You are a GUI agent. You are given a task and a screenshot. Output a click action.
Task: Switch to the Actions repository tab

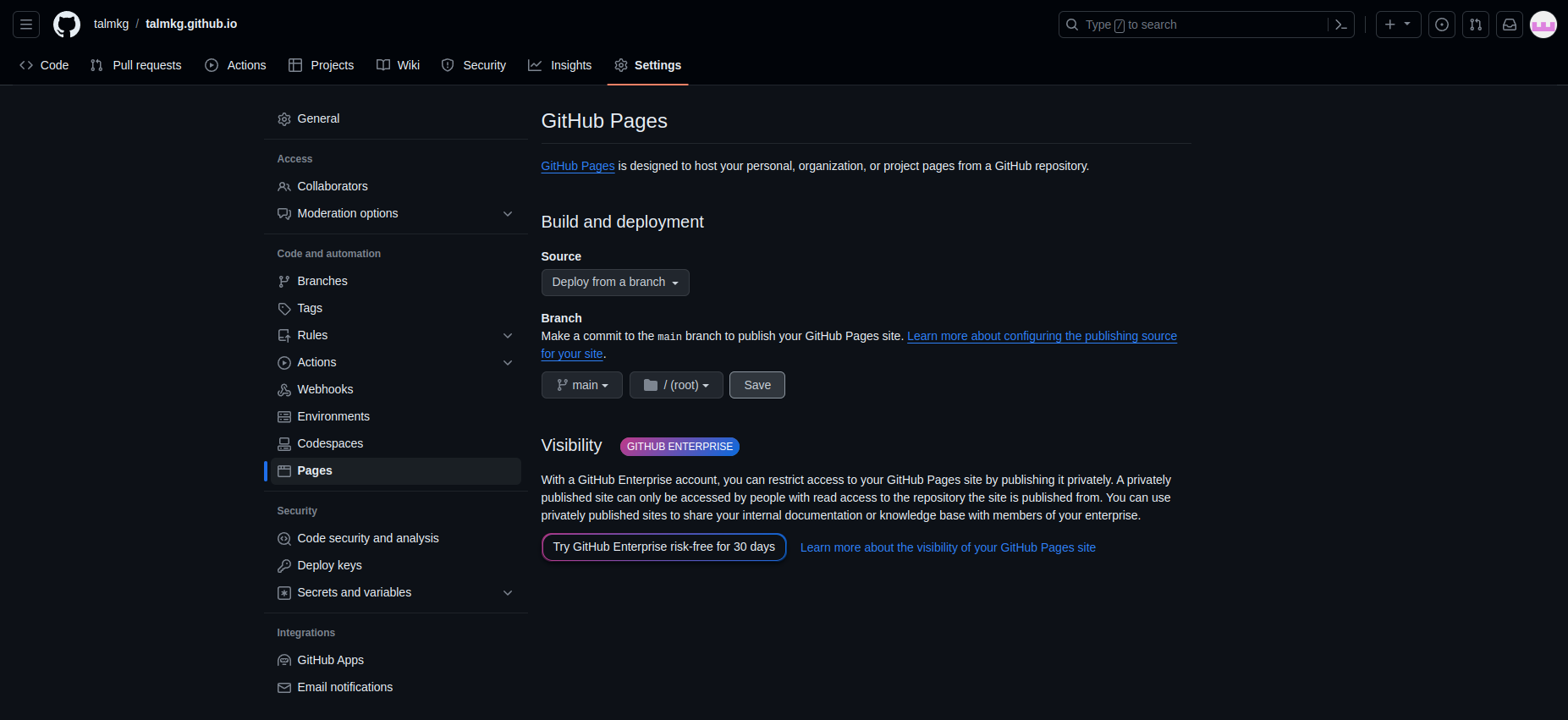(235, 65)
